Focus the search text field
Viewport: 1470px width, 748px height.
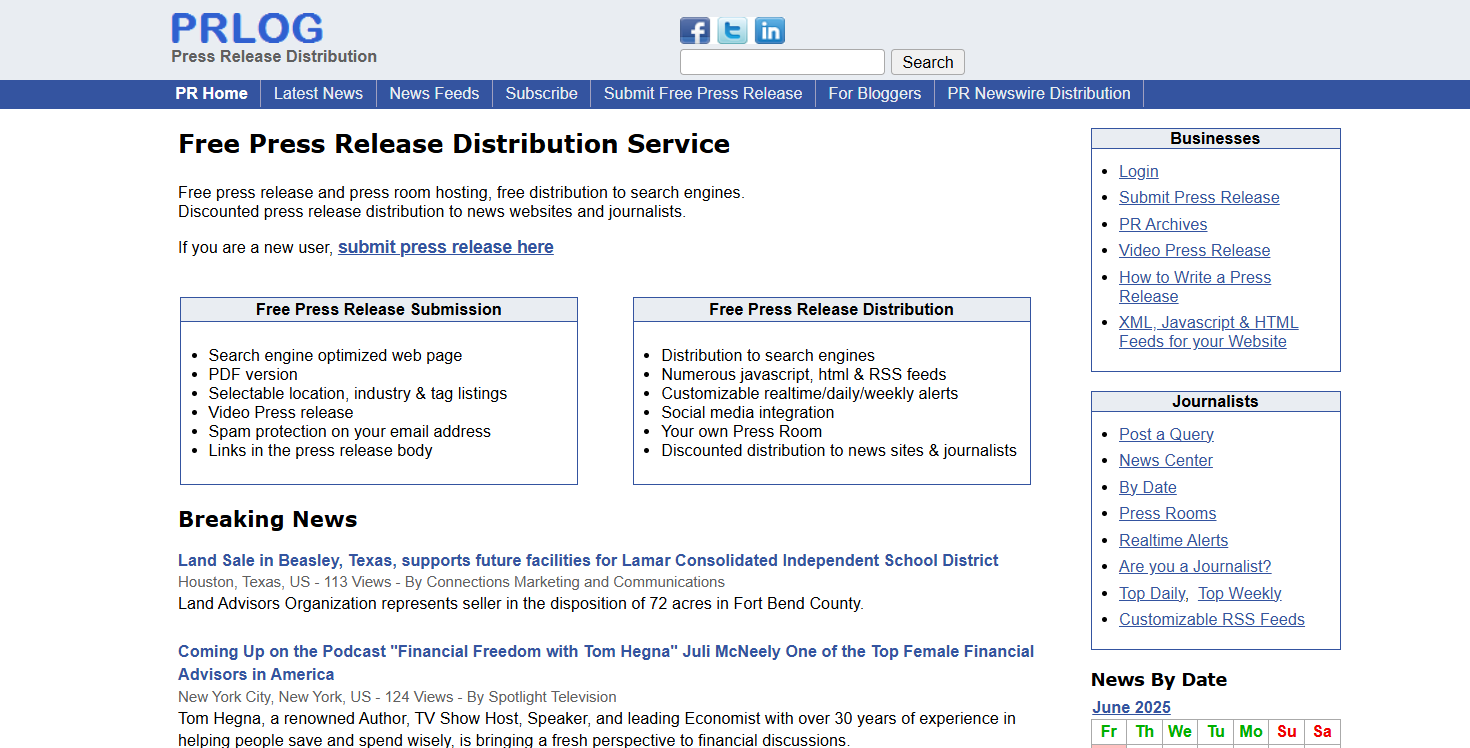pos(782,62)
